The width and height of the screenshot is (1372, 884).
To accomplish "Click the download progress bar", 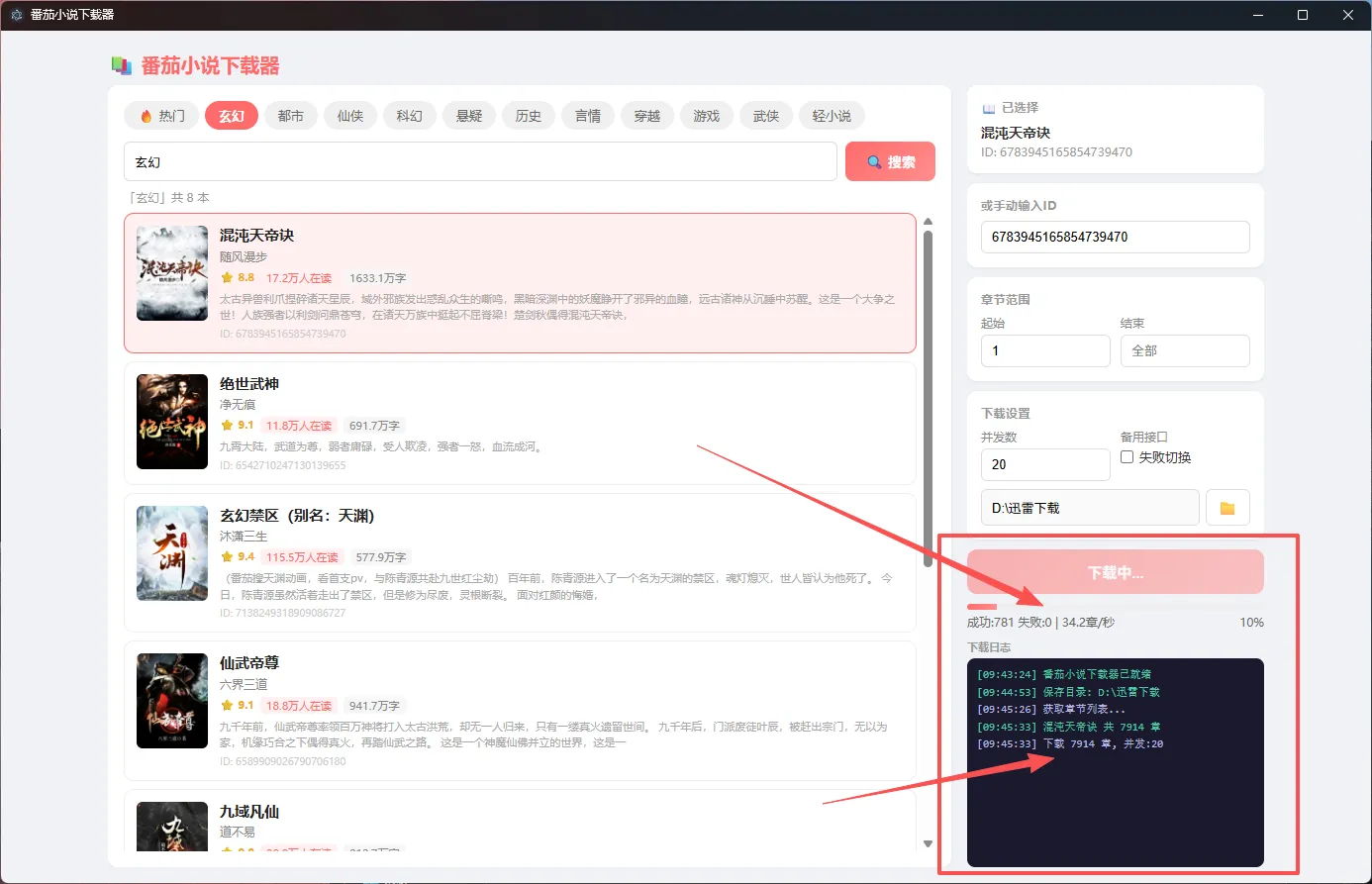I will [1116, 606].
